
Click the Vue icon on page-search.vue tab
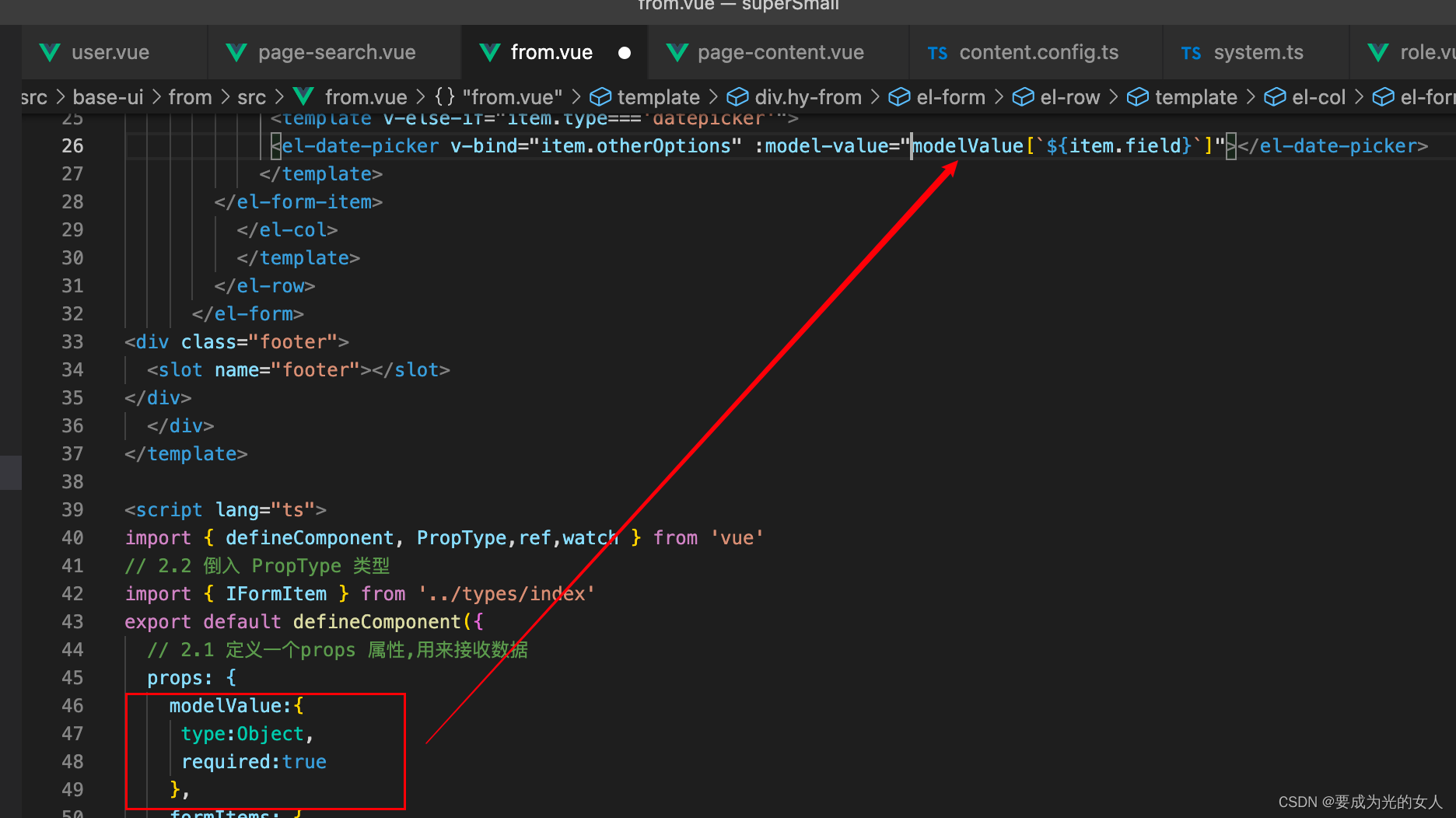(236, 53)
